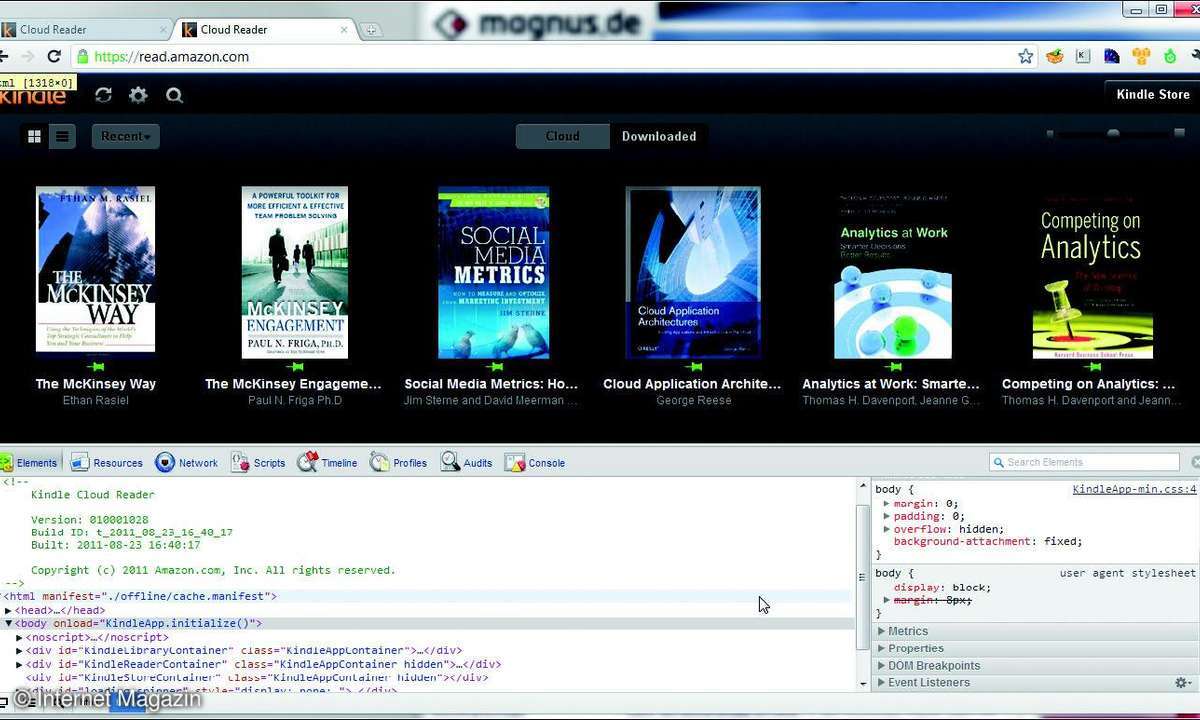This screenshot has width=1200, height=720.
Task: Expand the margin CSS property
Action: point(887,504)
